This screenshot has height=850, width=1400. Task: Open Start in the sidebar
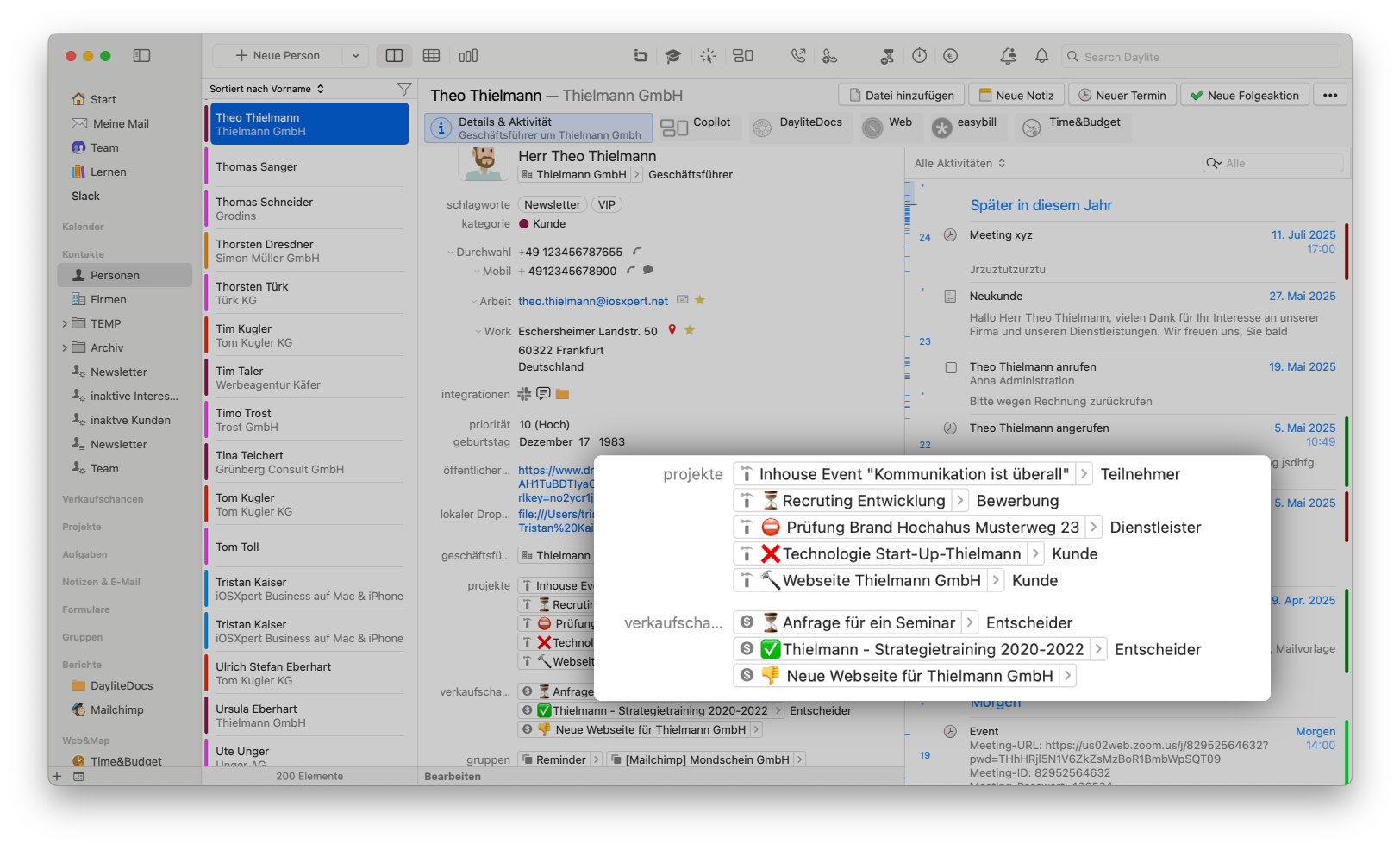point(103,100)
